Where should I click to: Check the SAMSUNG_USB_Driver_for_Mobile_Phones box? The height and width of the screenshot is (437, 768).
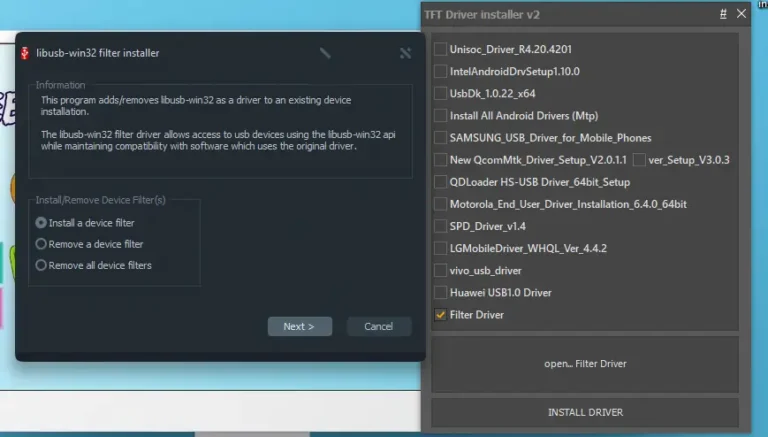pyautogui.click(x=441, y=138)
